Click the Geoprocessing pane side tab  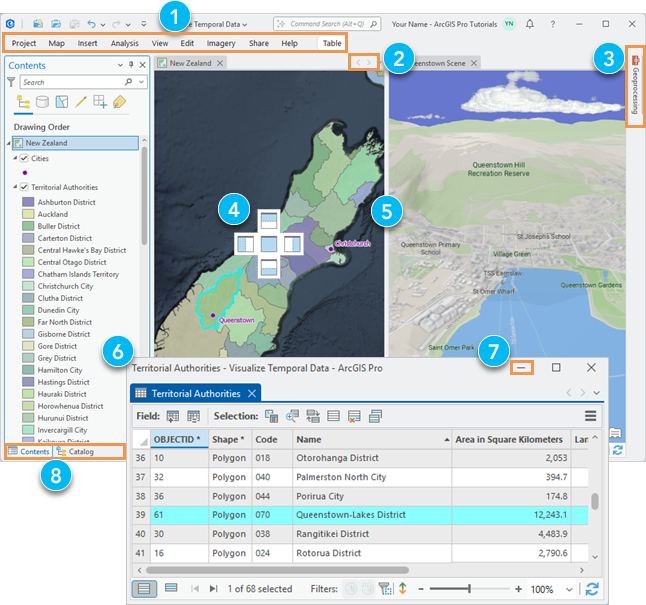click(x=635, y=85)
